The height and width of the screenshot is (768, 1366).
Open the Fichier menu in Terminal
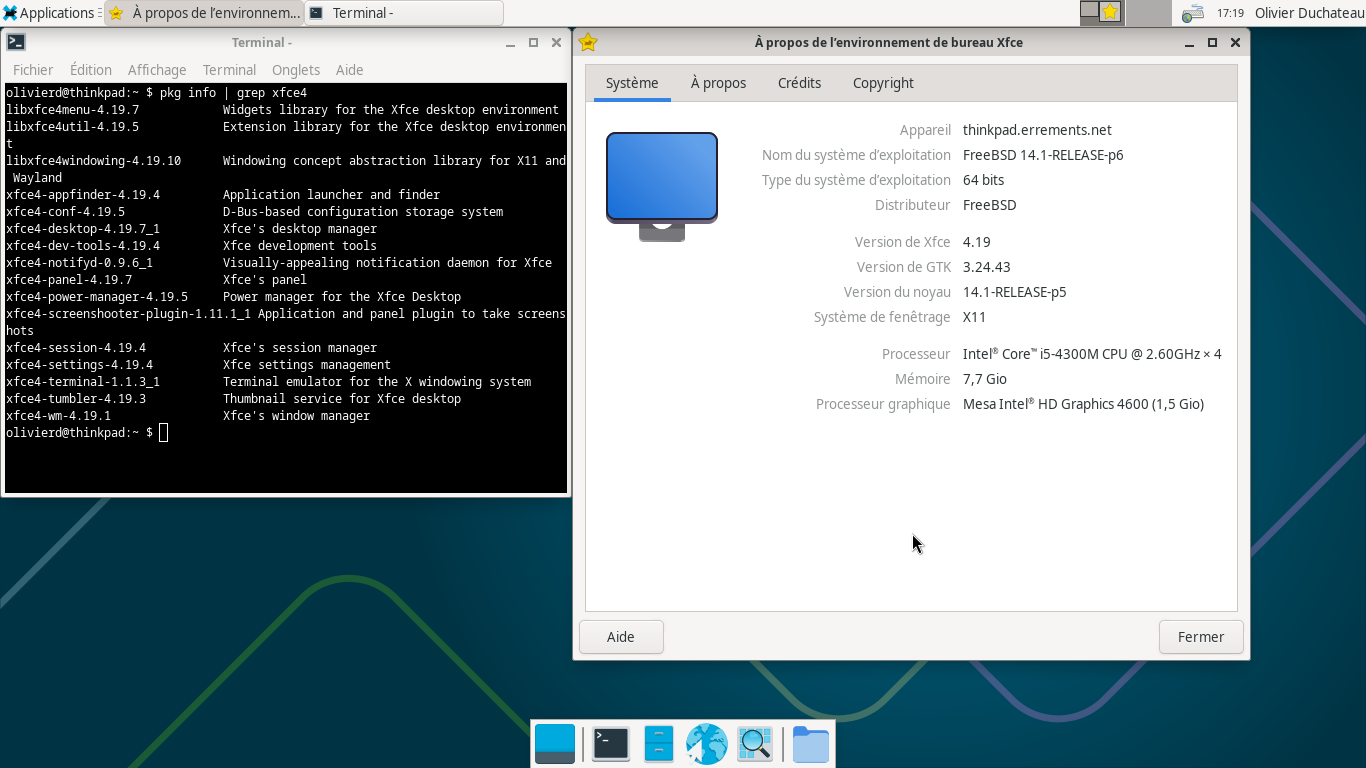coord(33,70)
